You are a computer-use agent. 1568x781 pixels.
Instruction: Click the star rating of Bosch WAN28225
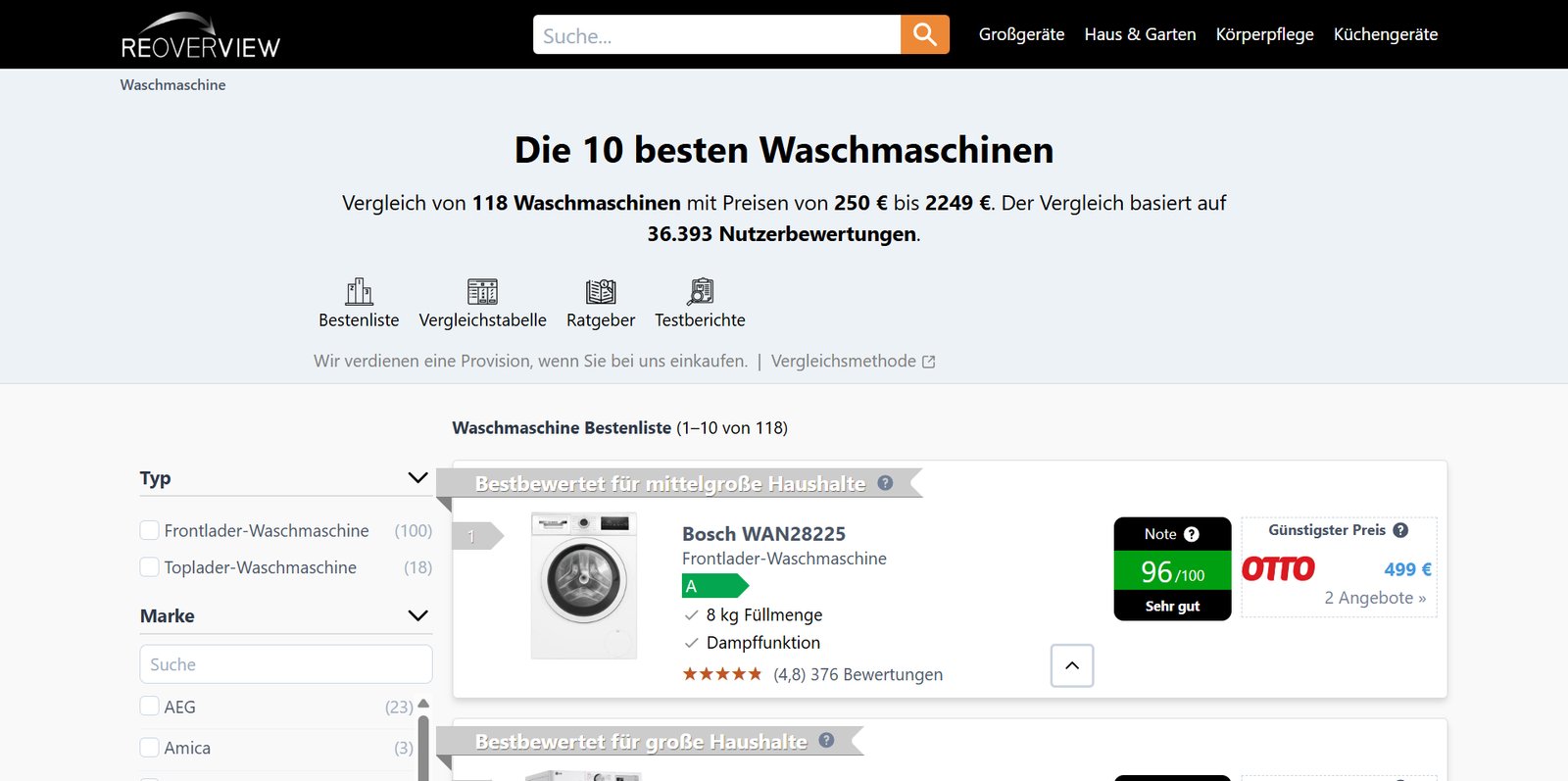(722, 674)
